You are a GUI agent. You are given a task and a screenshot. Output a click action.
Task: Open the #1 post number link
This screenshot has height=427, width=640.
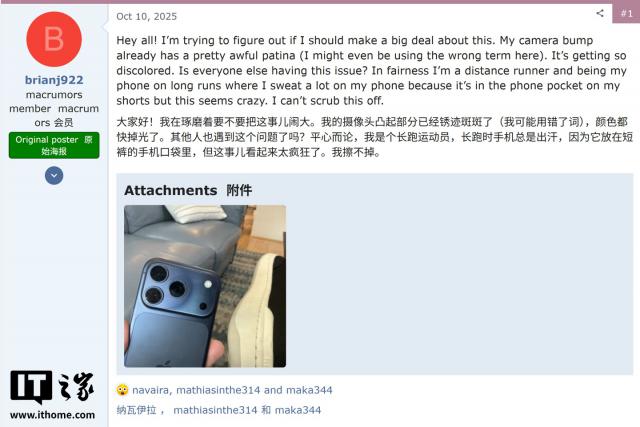click(x=627, y=13)
